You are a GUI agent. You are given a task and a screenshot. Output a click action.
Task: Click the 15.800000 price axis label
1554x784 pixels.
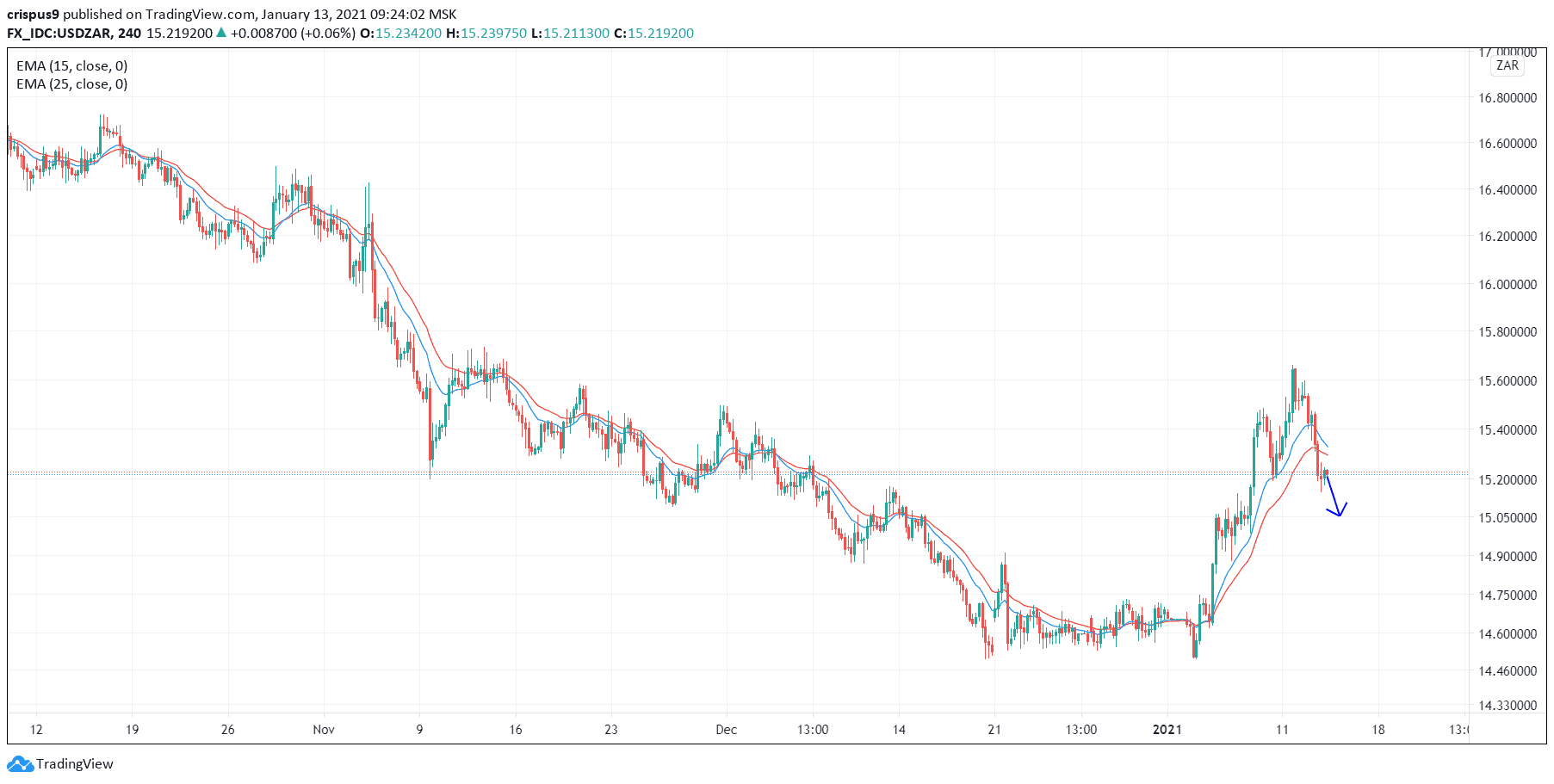point(1508,332)
